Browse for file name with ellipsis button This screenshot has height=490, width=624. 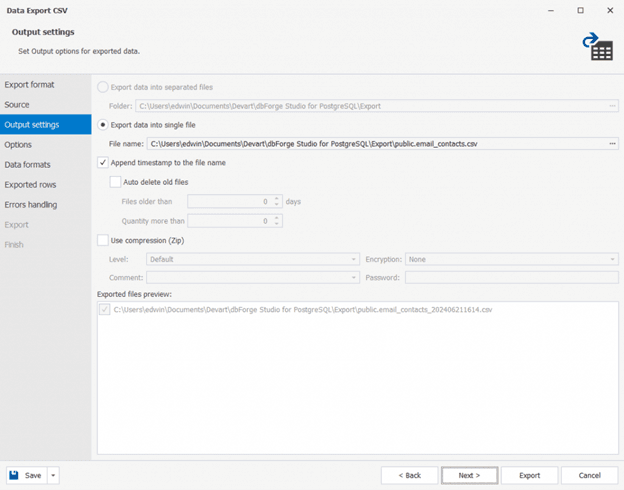point(611,144)
